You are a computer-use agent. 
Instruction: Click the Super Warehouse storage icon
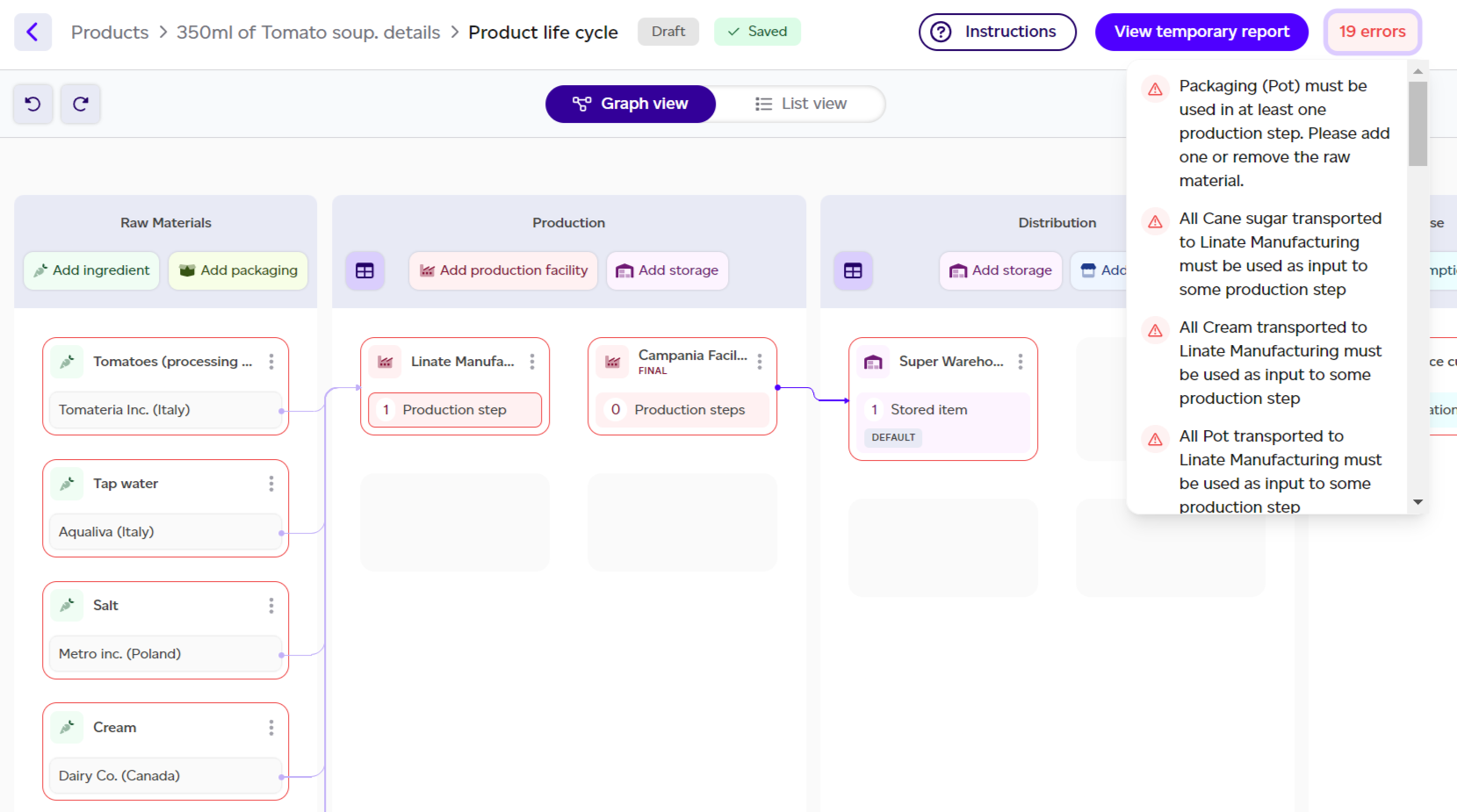[x=873, y=362]
